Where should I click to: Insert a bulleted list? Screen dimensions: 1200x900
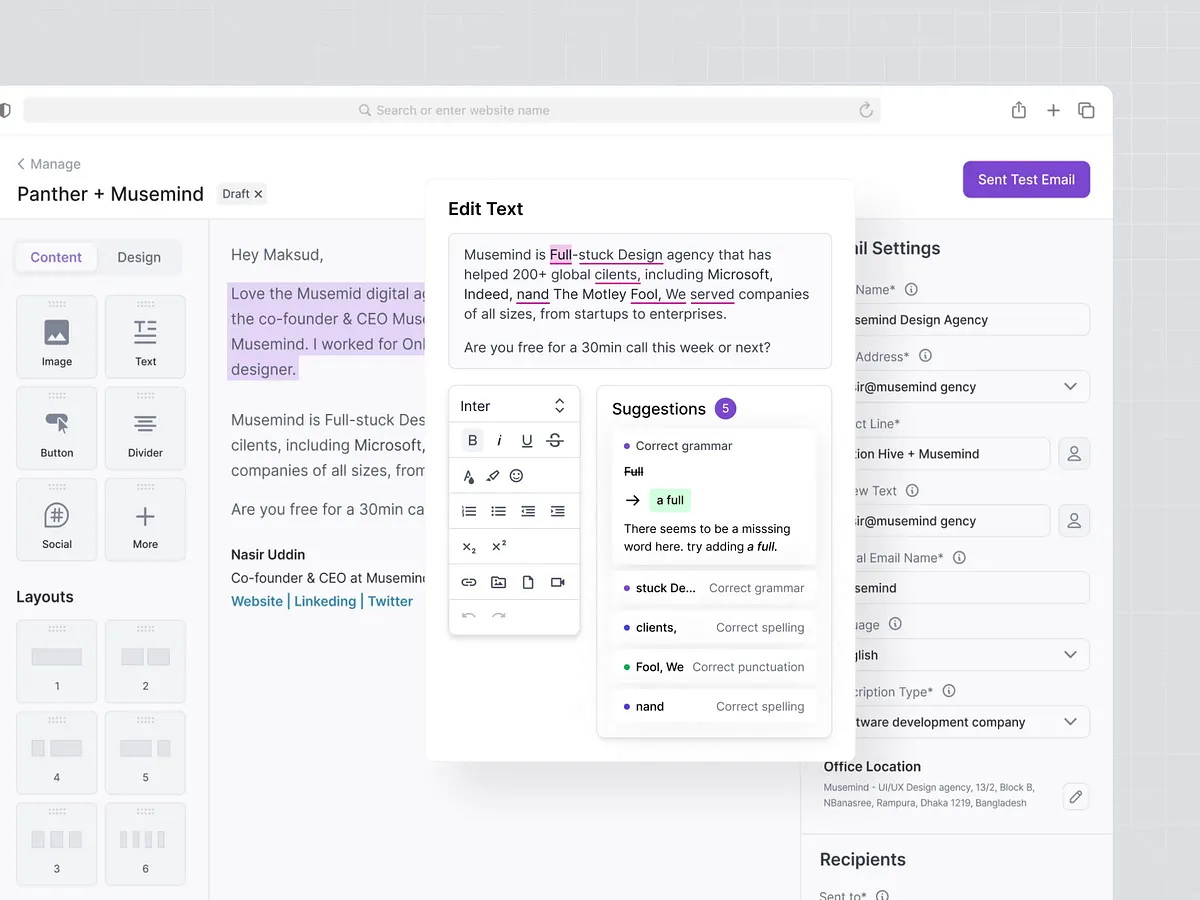pos(499,511)
